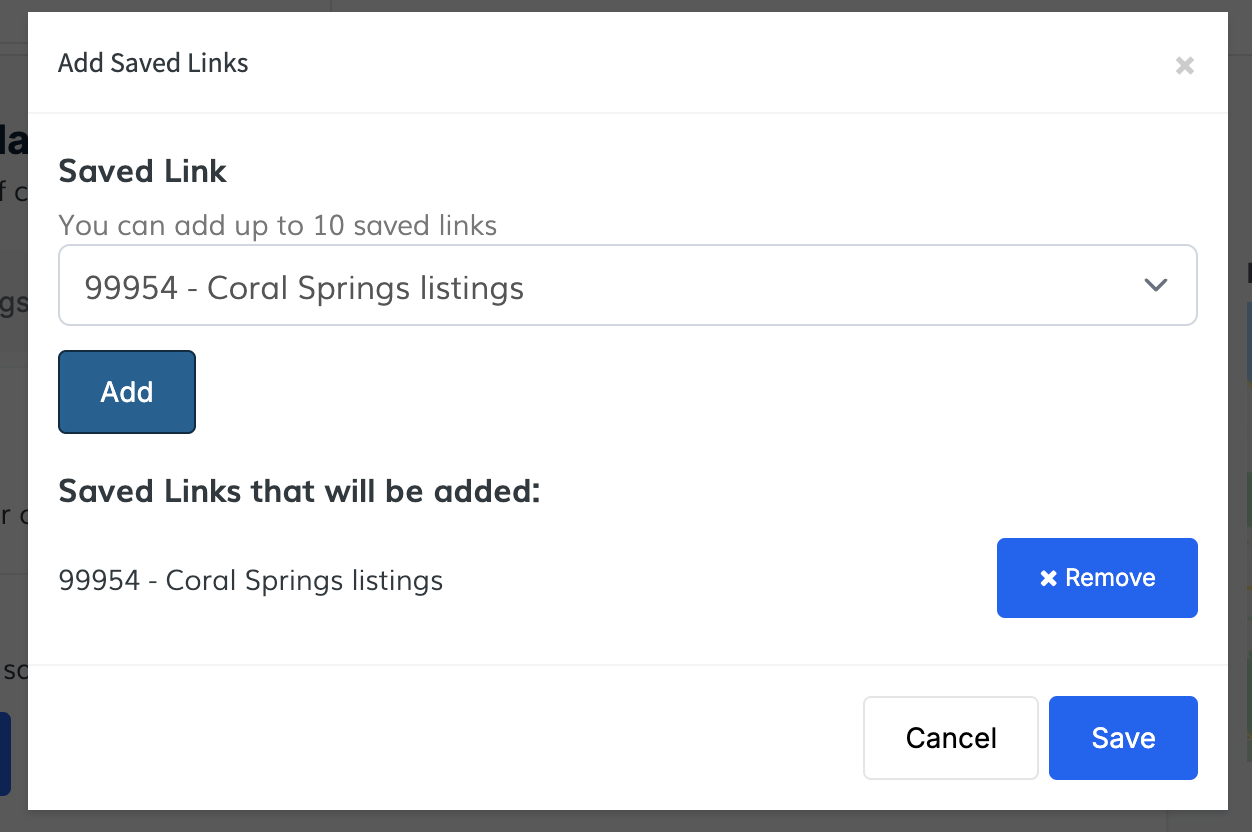Cancel adding saved links
Viewport: 1252px width, 832px height.
(x=950, y=738)
